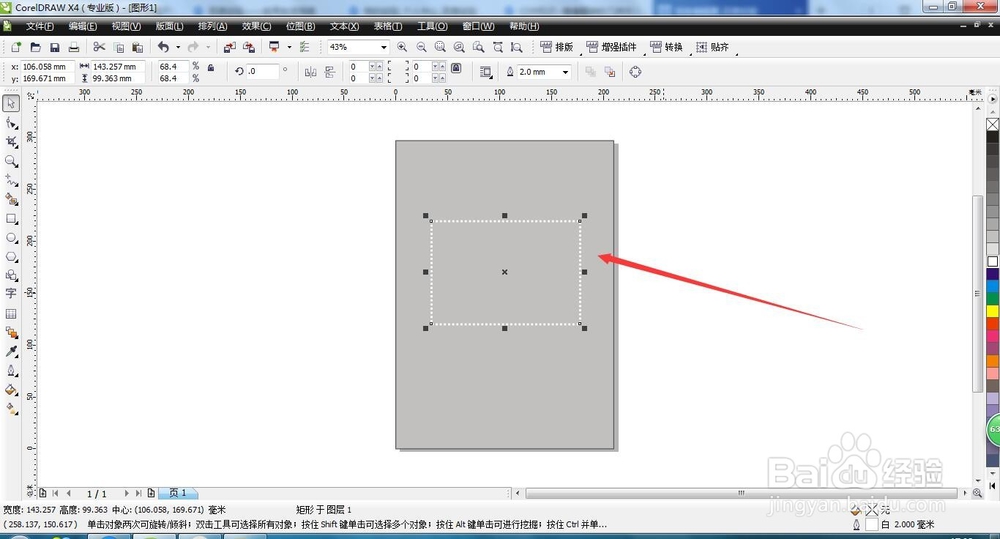Open a file with the Open folder icon

pyautogui.click(x=36, y=47)
